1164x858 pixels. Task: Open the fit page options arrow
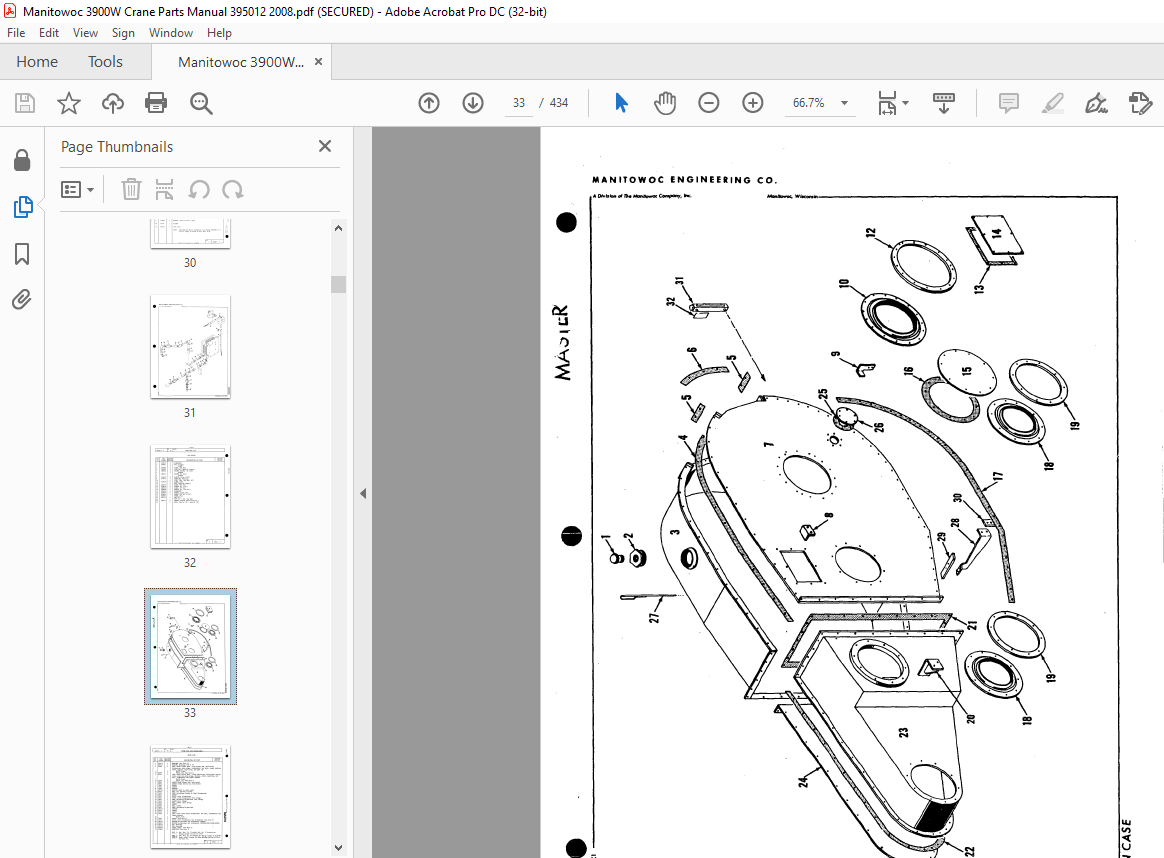point(906,103)
